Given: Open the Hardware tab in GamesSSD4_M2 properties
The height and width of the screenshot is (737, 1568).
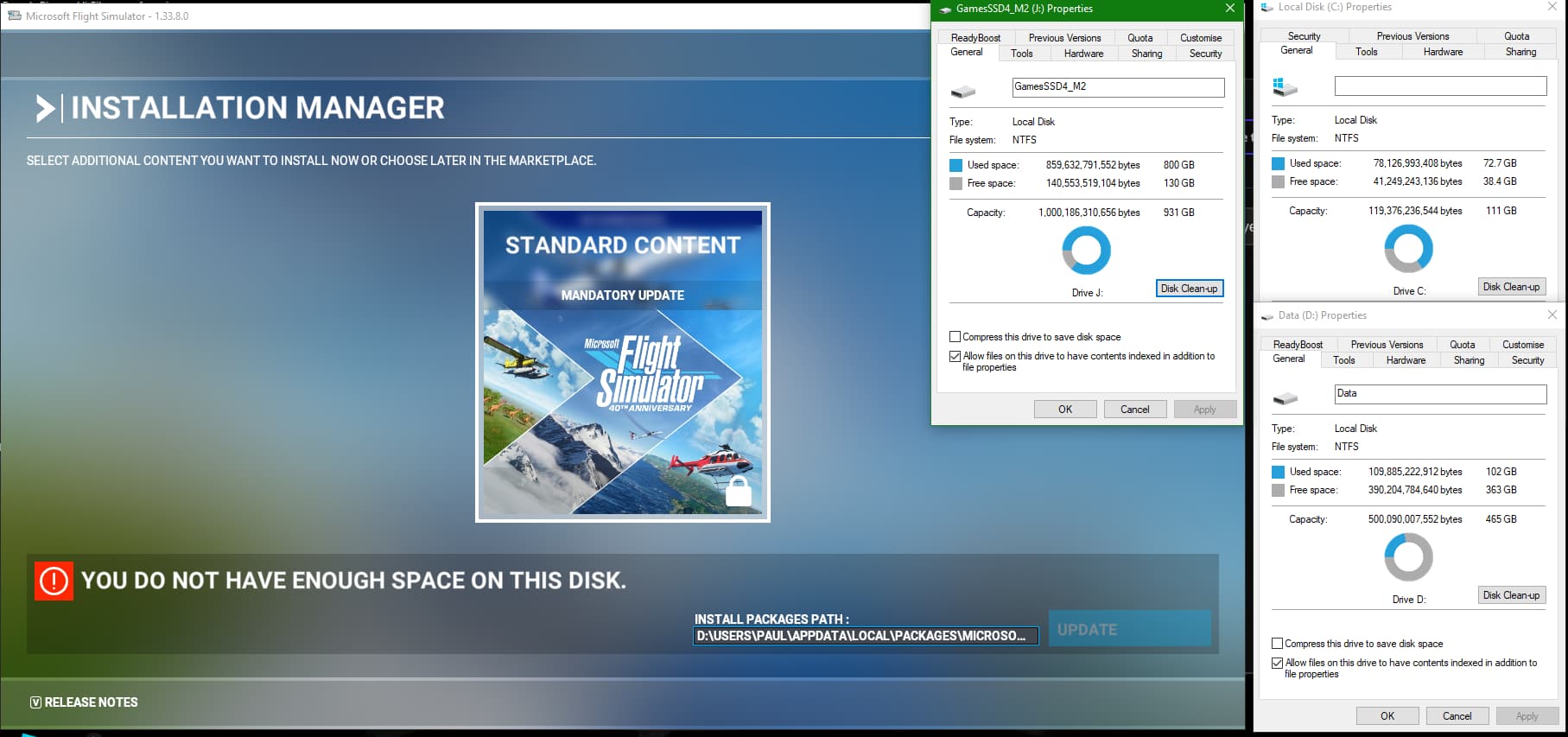Looking at the screenshot, I should 1083,54.
